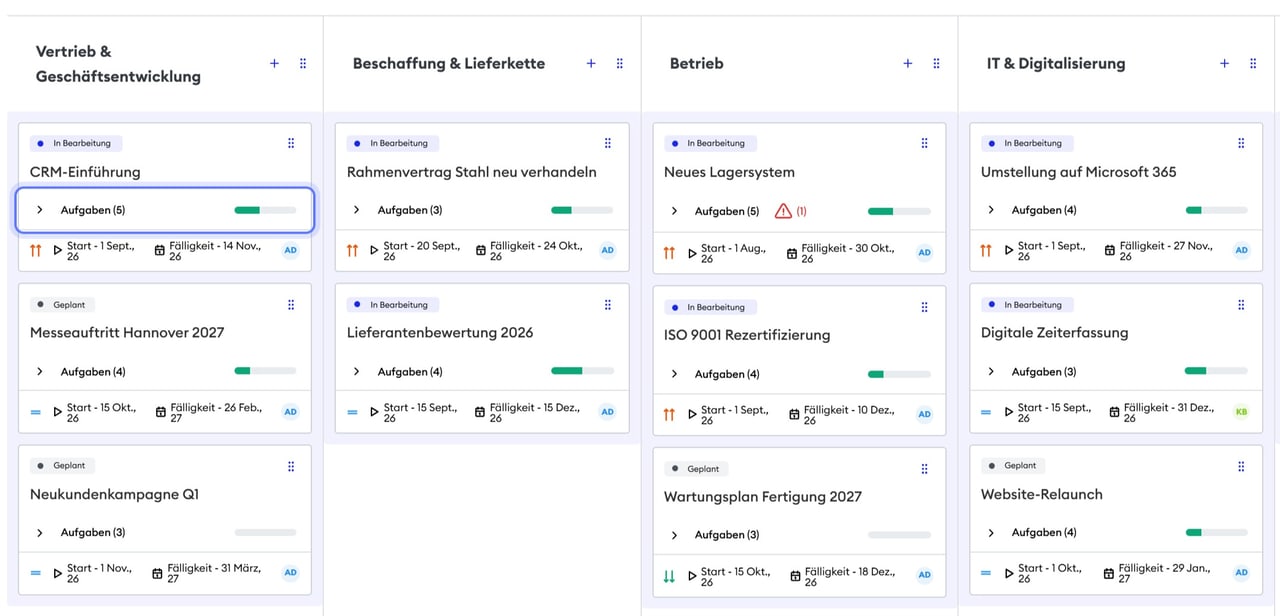Click KB assignee avatar on Digitale Zeiterfassung
The width and height of the screenshot is (1280, 616).
coord(1241,412)
